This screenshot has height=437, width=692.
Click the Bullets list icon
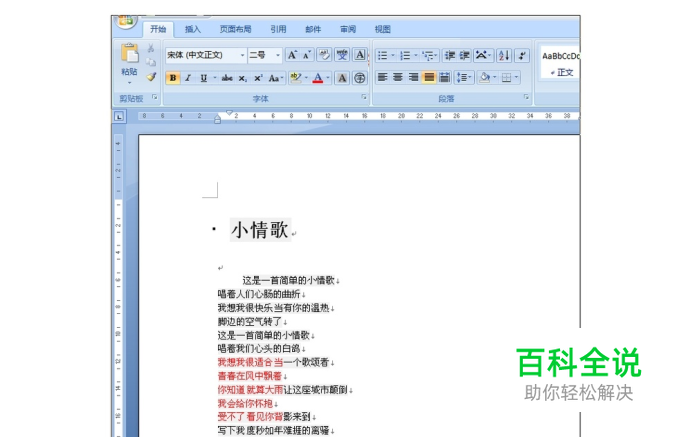(382, 55)
